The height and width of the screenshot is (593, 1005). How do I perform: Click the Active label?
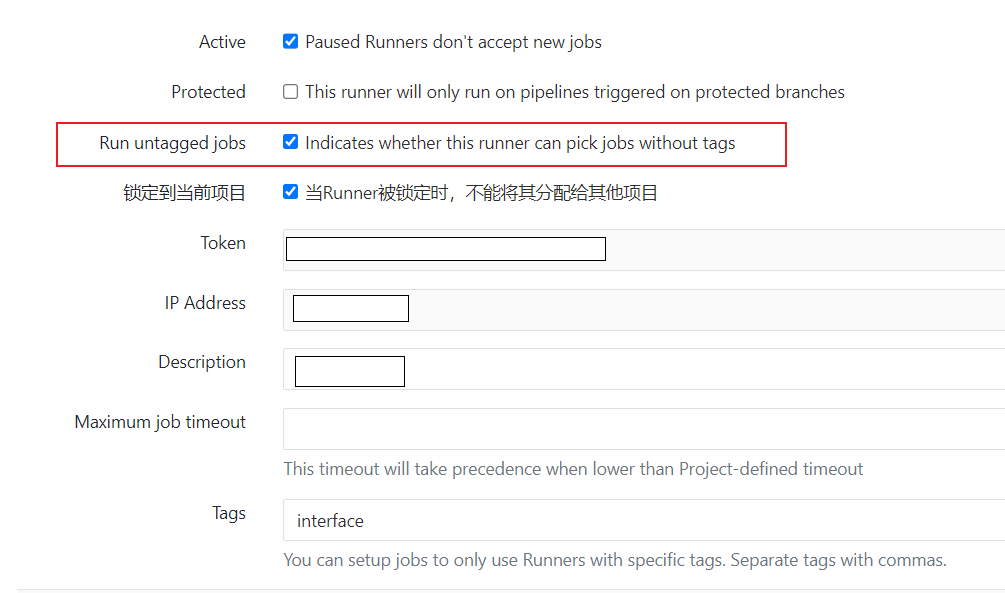(222, 42)
